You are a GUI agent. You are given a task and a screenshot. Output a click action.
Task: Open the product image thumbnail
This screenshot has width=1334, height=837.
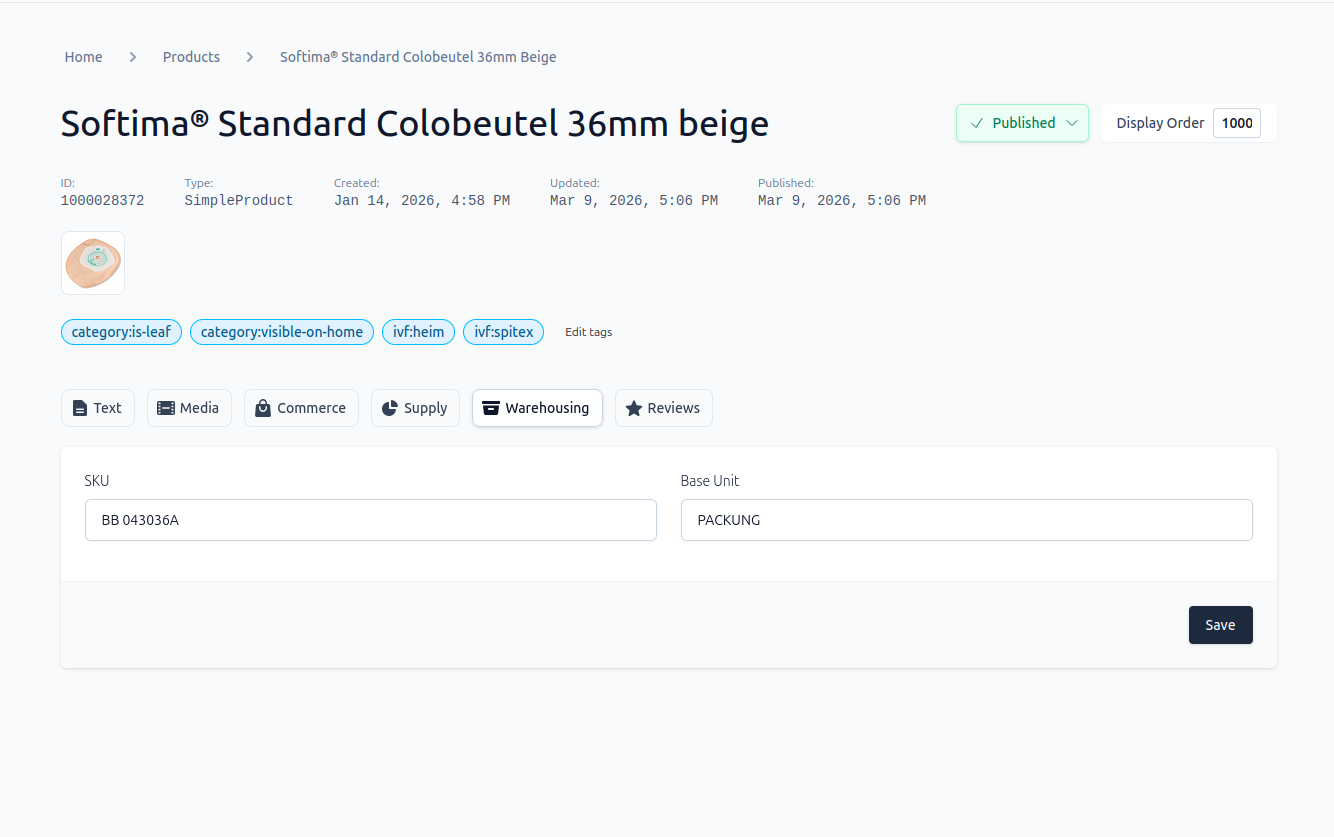click(x=93, y=263)
